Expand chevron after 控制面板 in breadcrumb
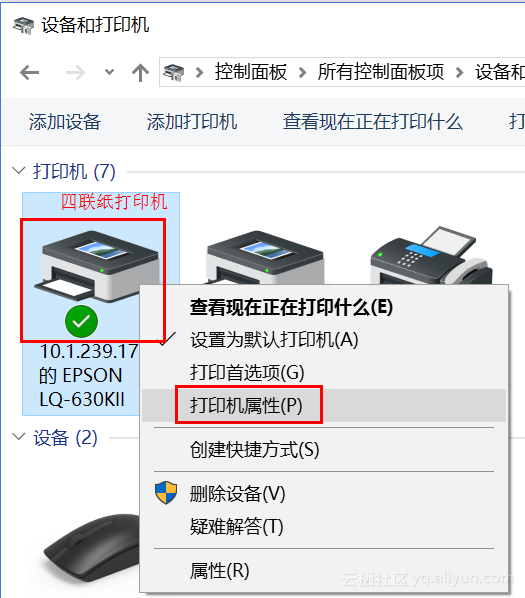Viewport: 525px width, 598px height. click(x=302, y=72)
